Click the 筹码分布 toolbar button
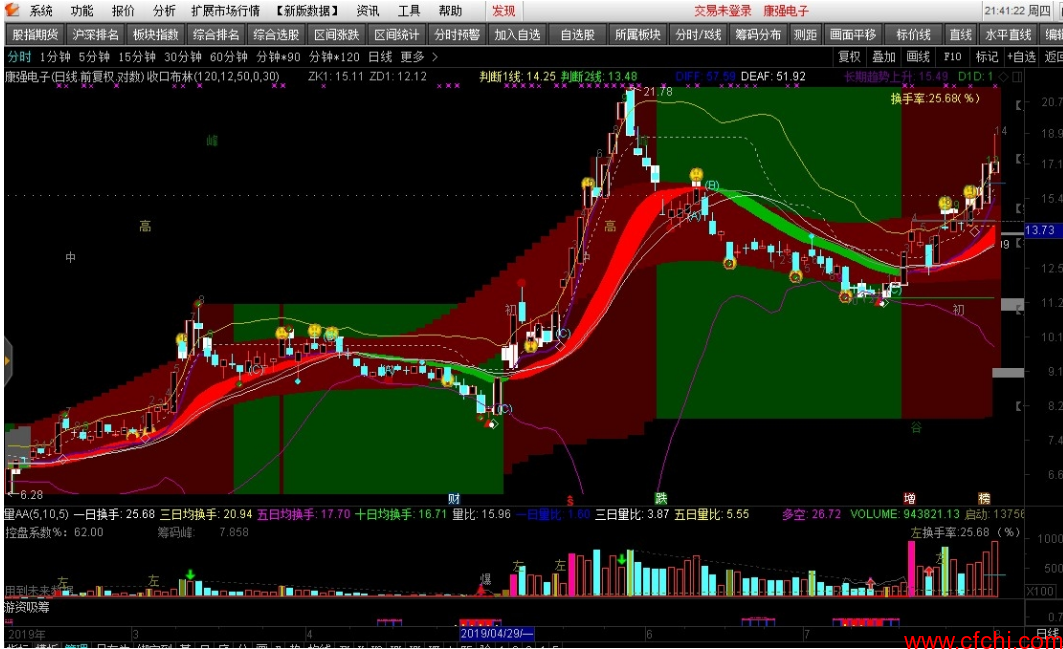The height and width of the screenshot is (649, 1063). pos(759,35)
